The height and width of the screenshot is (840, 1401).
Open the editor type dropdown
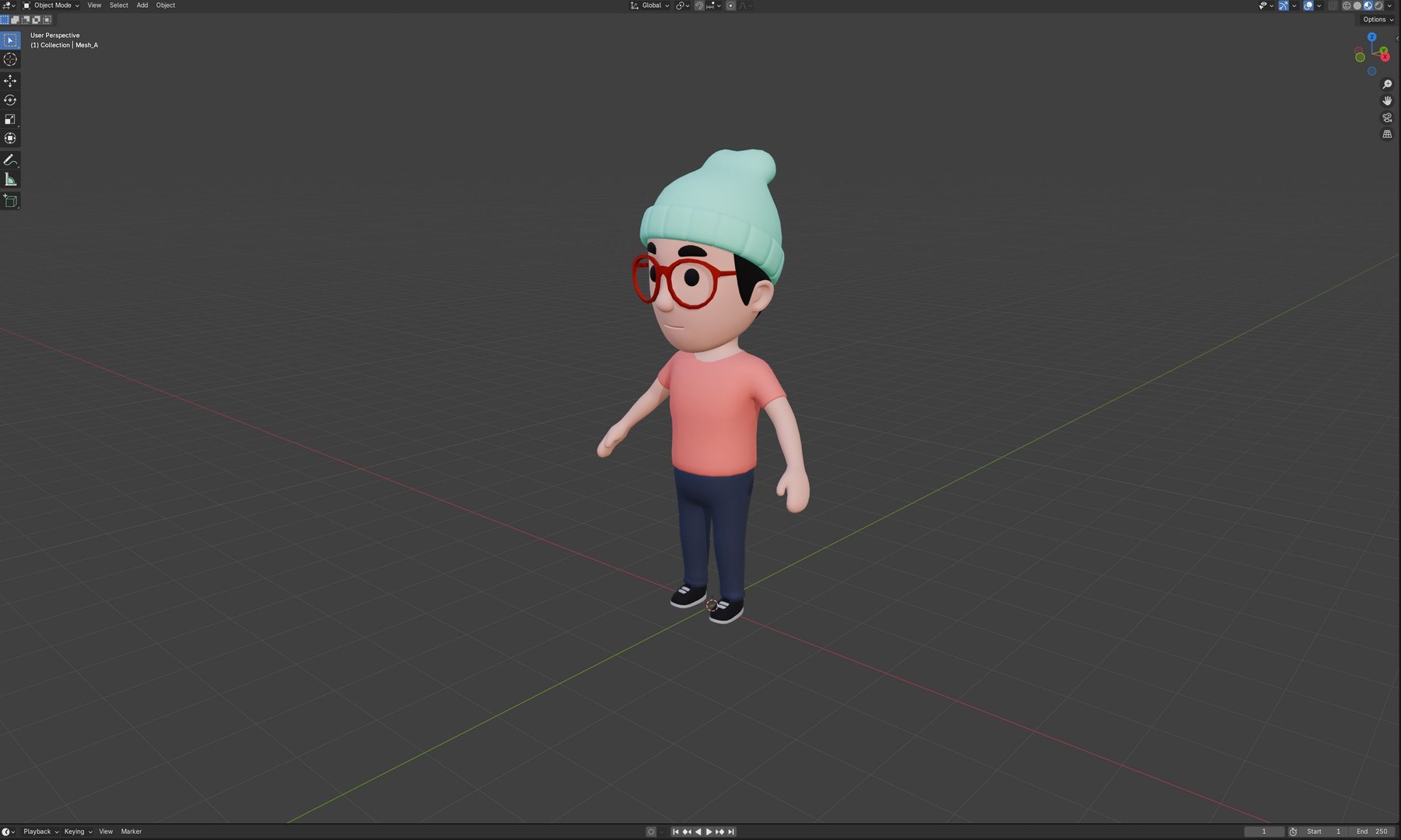(9, 5)
